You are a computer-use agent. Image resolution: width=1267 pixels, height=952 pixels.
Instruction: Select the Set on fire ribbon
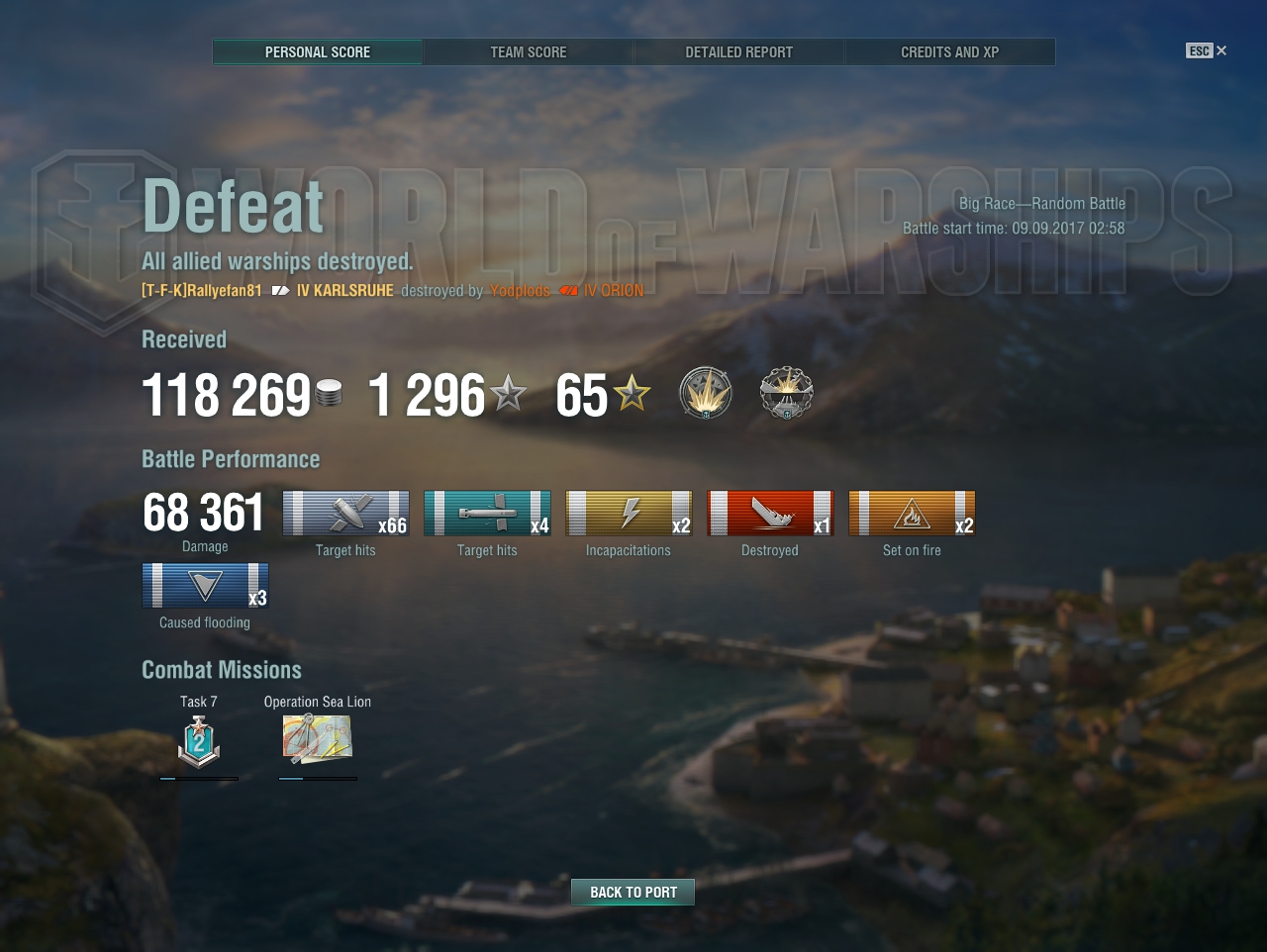[x=912, y=514]
